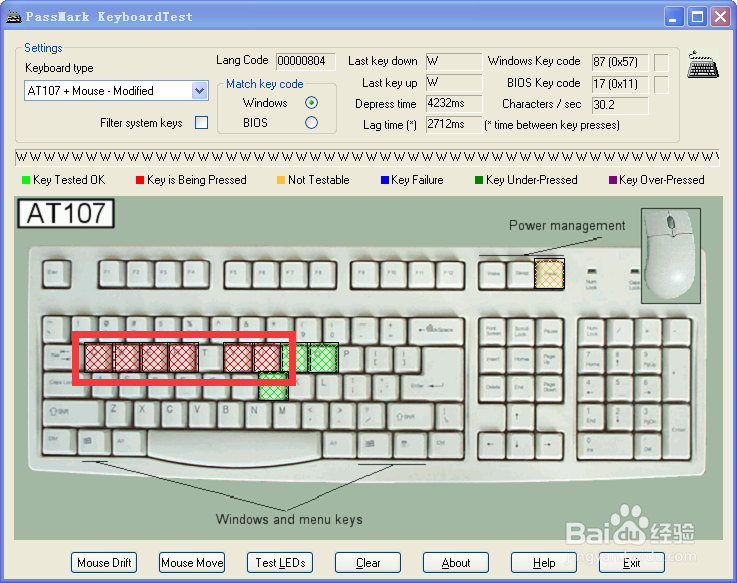
Task: Click the Windows Key code value 87 (0x57)
Action: (x=620, y=62)
